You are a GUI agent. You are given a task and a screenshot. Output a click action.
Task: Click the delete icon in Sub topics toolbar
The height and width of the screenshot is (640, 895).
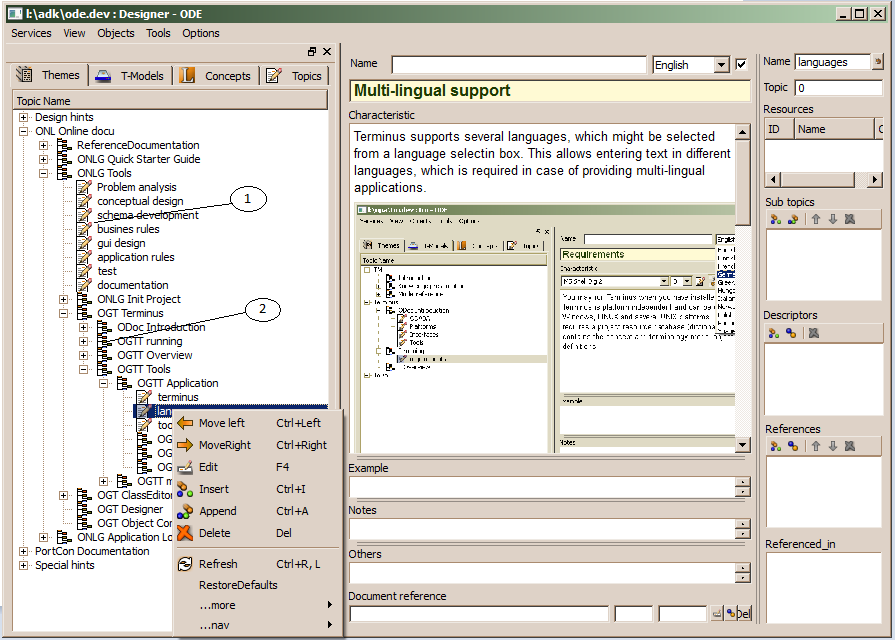coord(849,219)
